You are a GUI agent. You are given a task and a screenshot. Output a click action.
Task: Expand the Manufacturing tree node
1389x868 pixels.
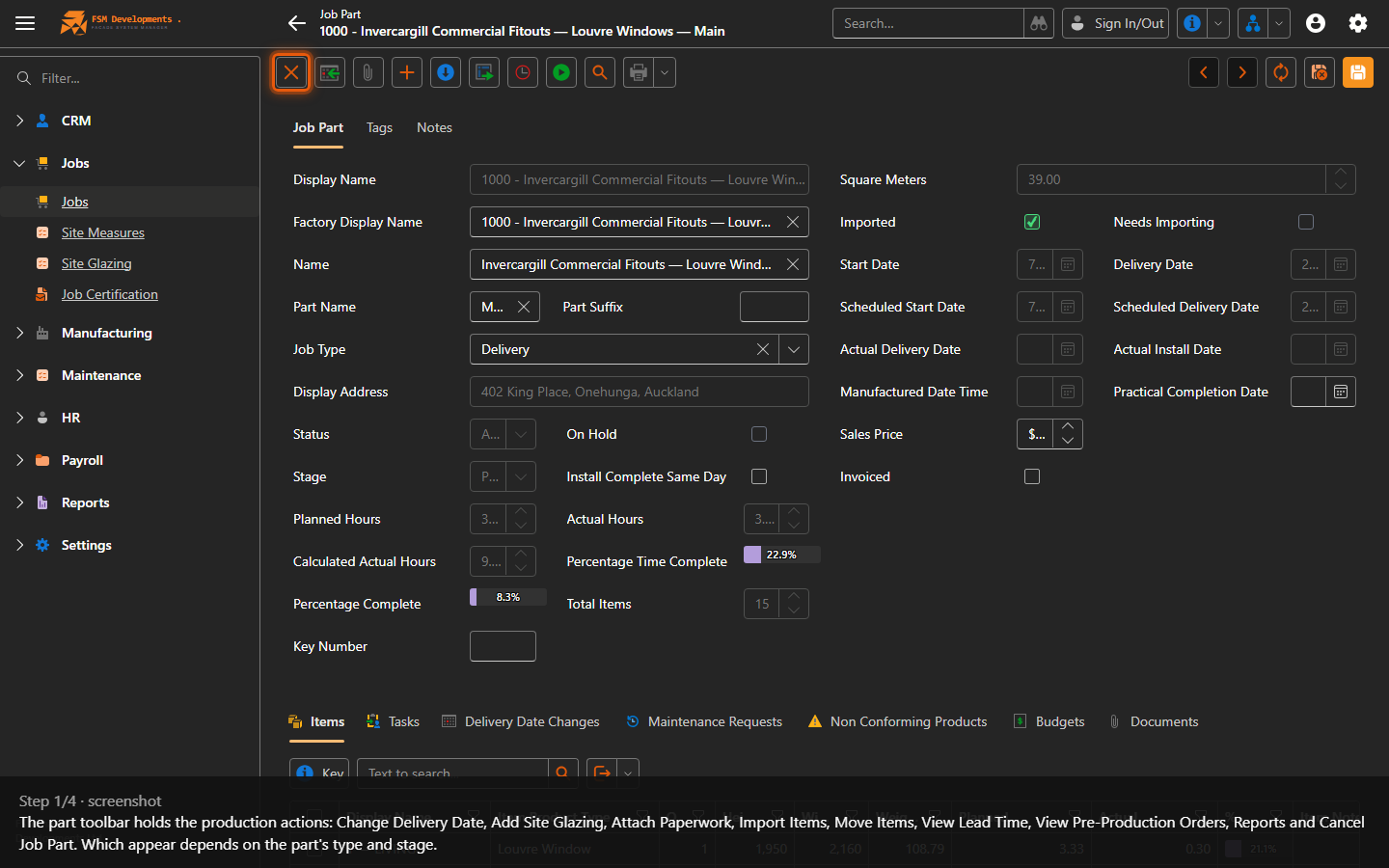(19, 333)
